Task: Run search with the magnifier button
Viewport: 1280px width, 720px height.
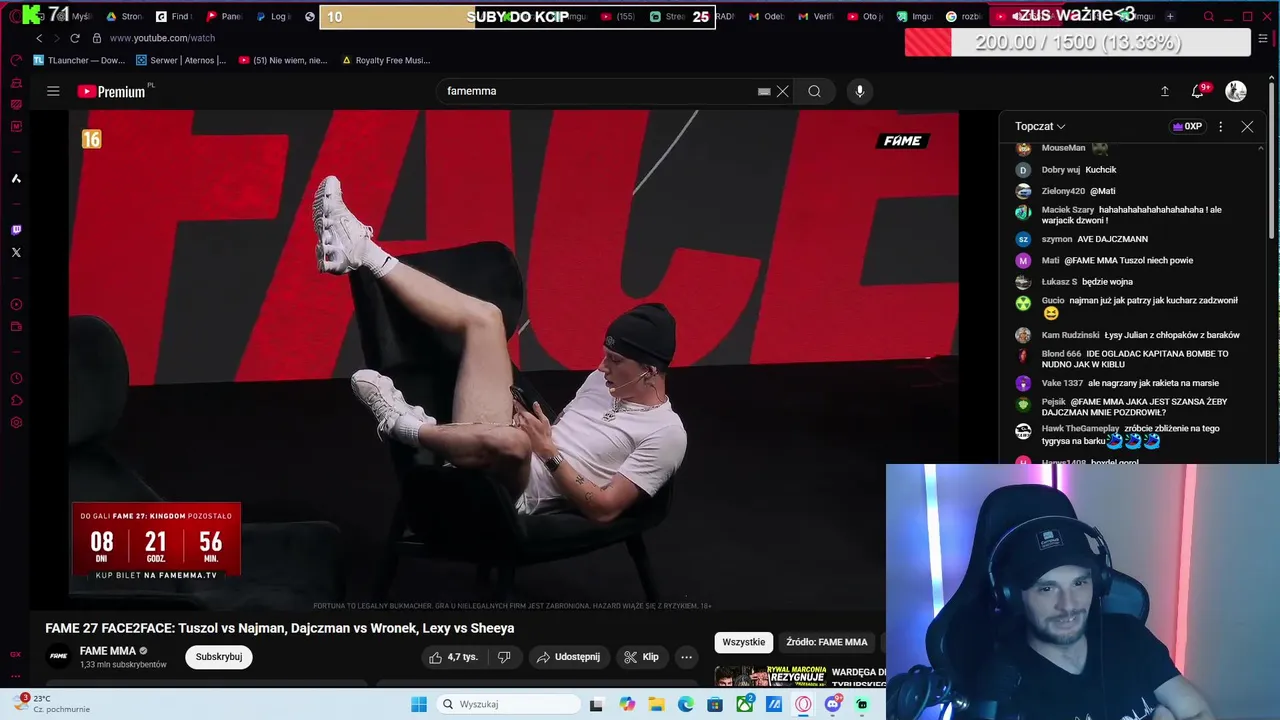Action: pos(815,91)
